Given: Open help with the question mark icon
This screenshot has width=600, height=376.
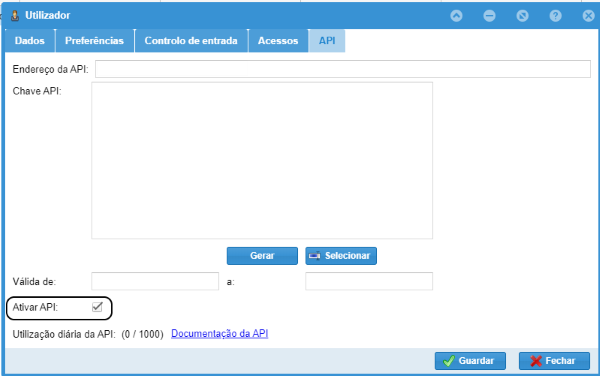Looking at the screenshot, I should (555, 16).
